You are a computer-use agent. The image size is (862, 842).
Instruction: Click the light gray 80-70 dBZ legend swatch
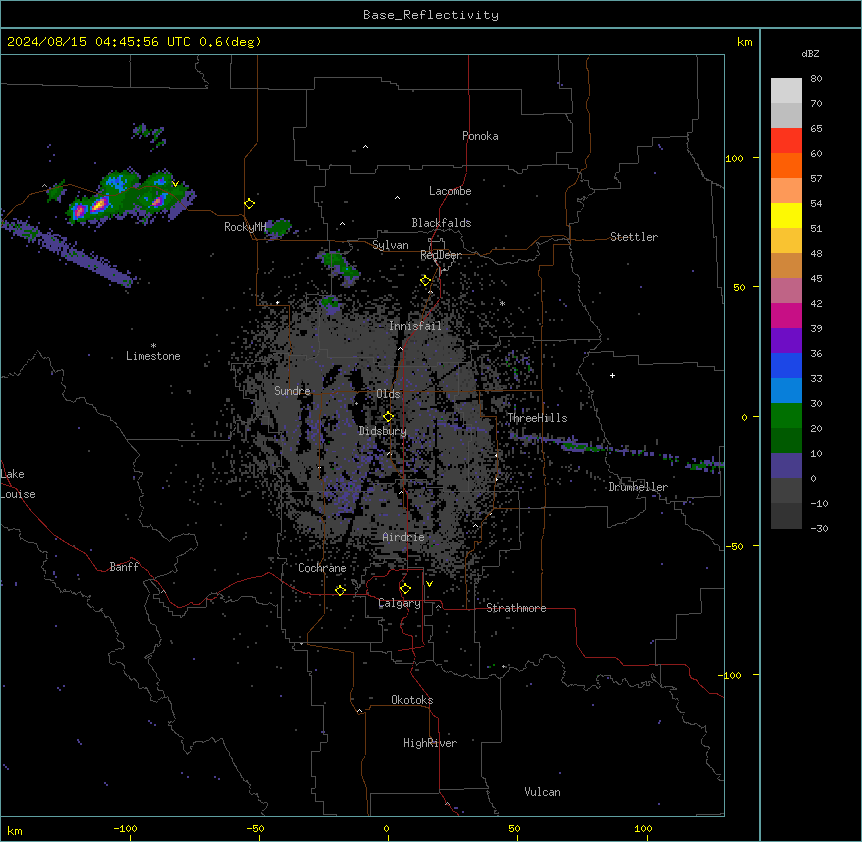pos(786,90)
